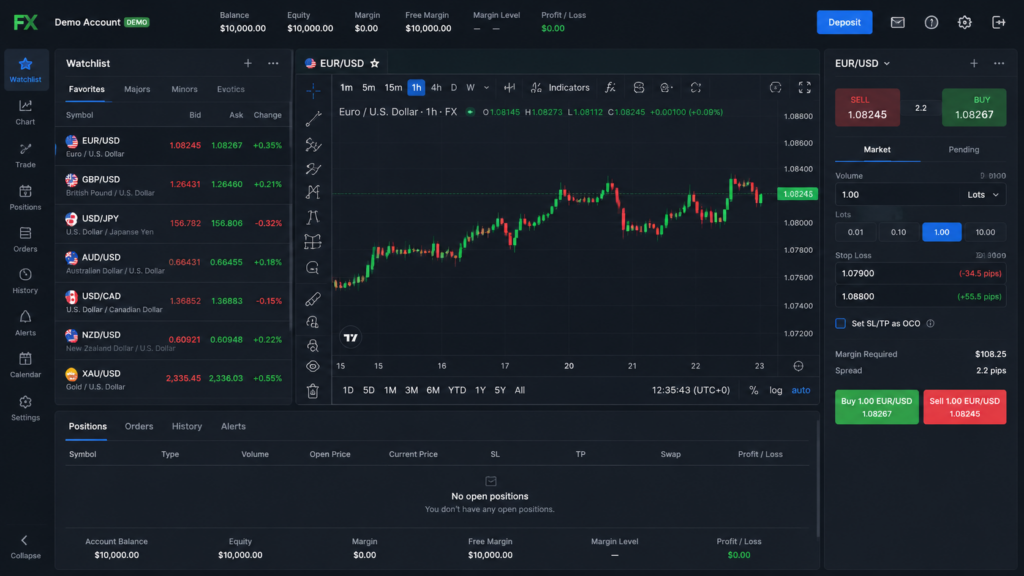1024x576 pixels.
Task: Toggle log scale on the chart
Action: coord(775,390)
